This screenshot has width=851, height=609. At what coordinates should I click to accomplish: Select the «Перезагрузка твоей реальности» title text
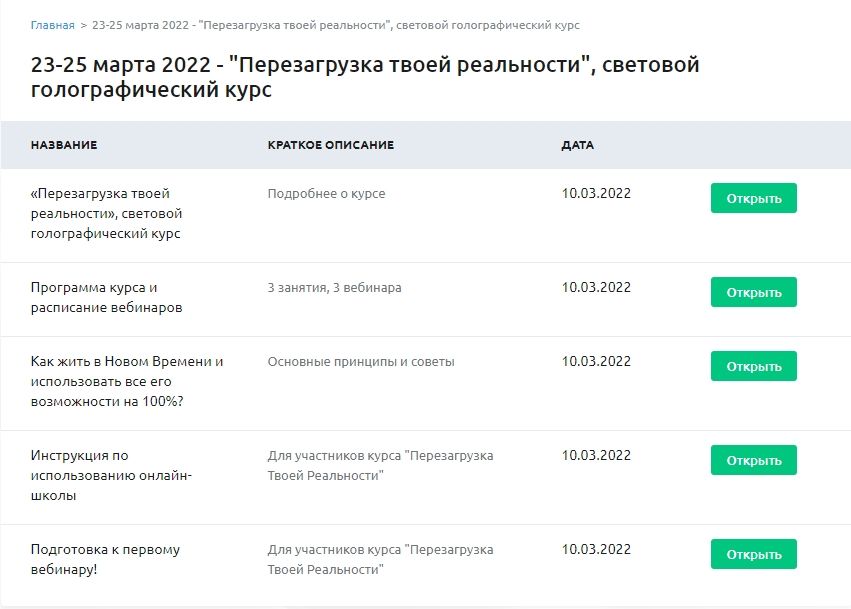click(x=106, y=213)
